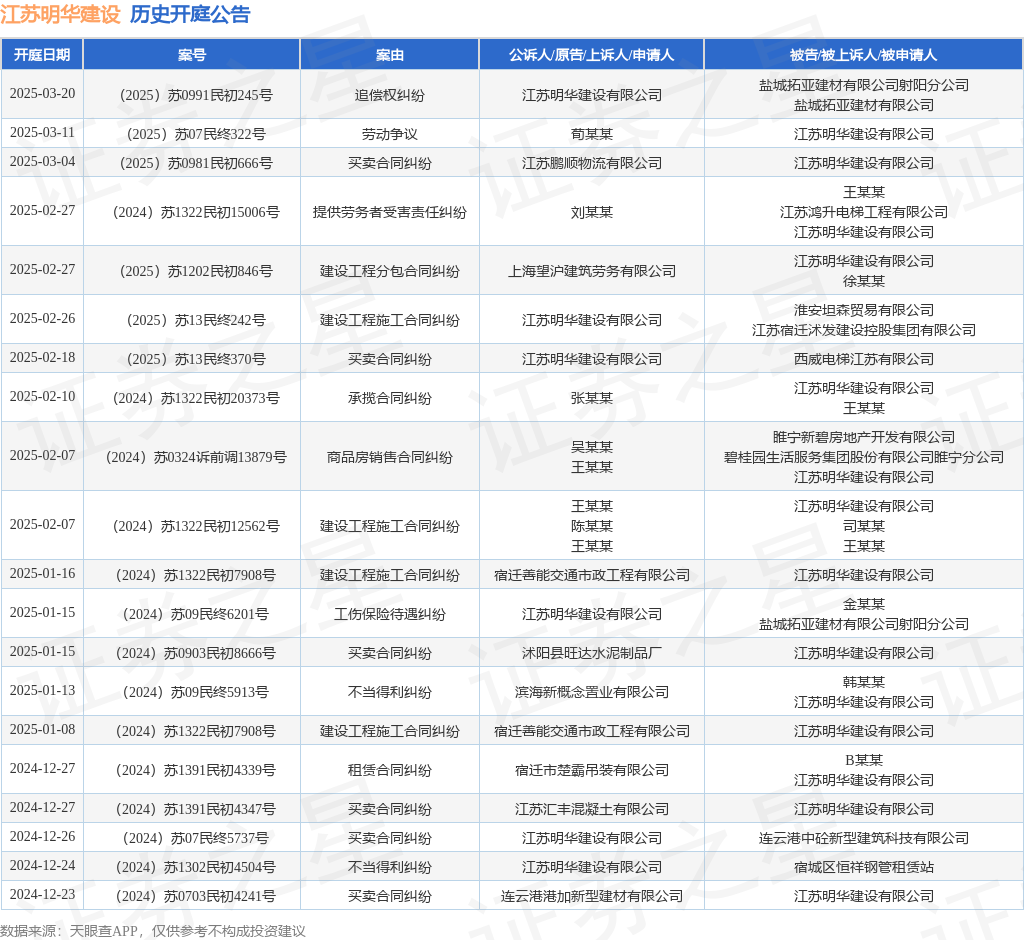
Task: Click plaintiff 荀某某
Action: point(592,135)
